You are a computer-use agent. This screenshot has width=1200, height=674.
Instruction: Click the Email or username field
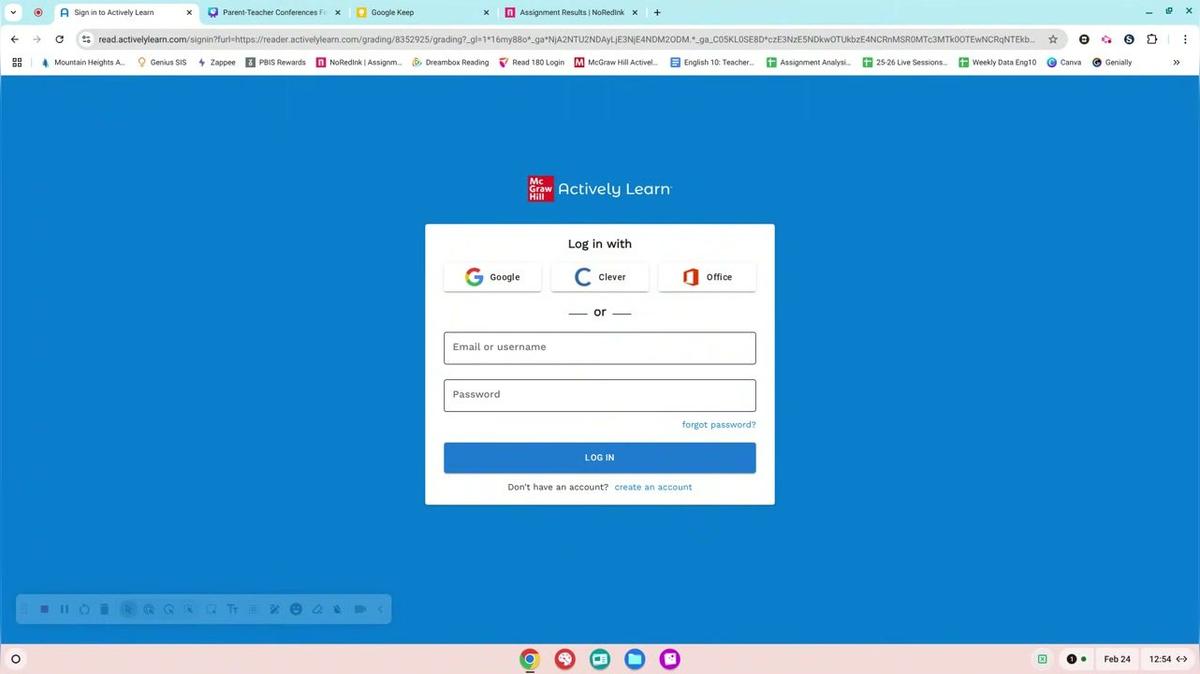pyautogui.click(x=599, y=347)
